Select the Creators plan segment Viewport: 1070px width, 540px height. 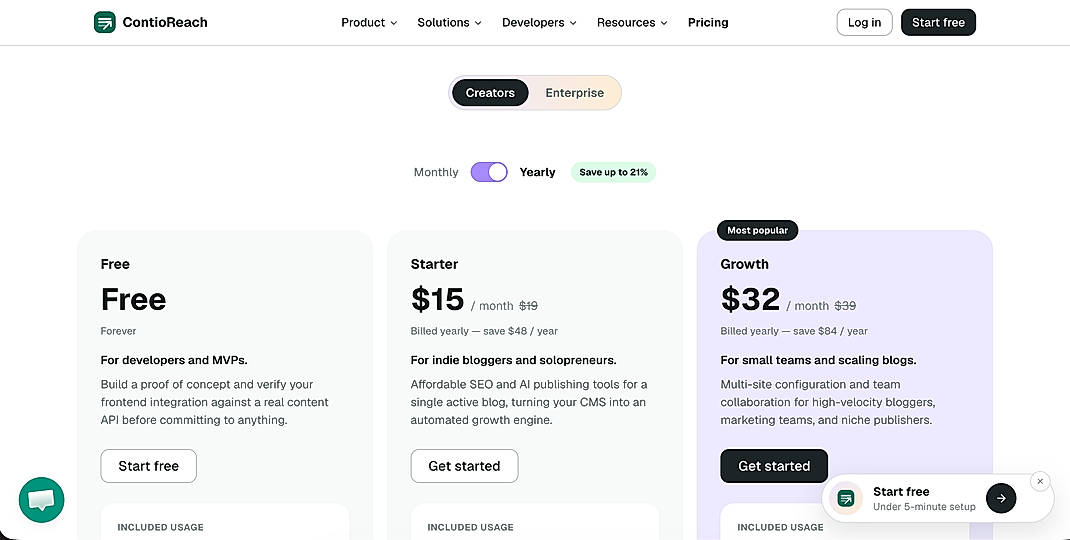pyautogui.click(x=490, y=93)
